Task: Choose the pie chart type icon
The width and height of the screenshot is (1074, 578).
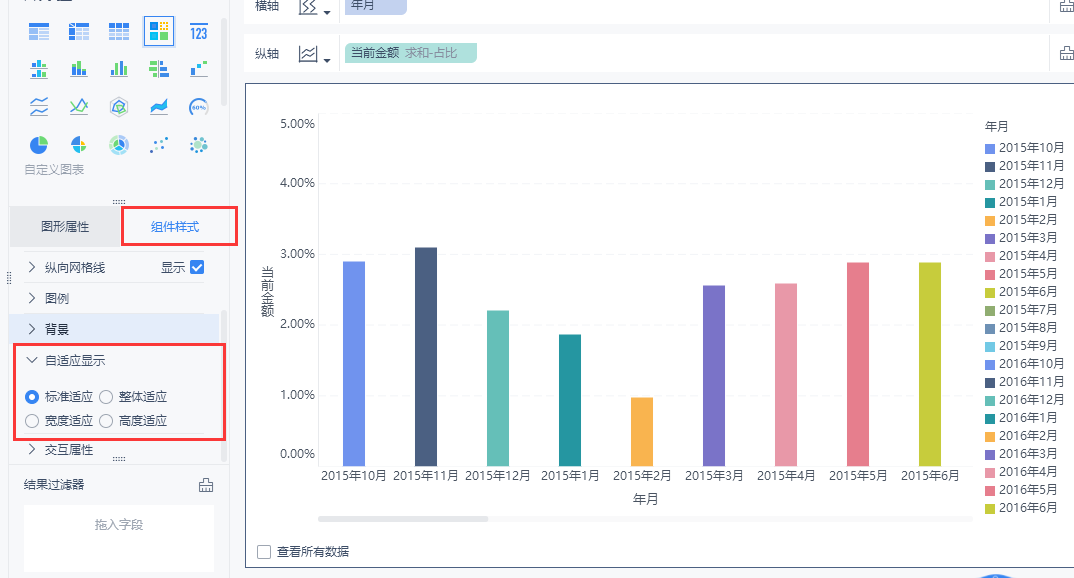Action: tap(39, 145)
